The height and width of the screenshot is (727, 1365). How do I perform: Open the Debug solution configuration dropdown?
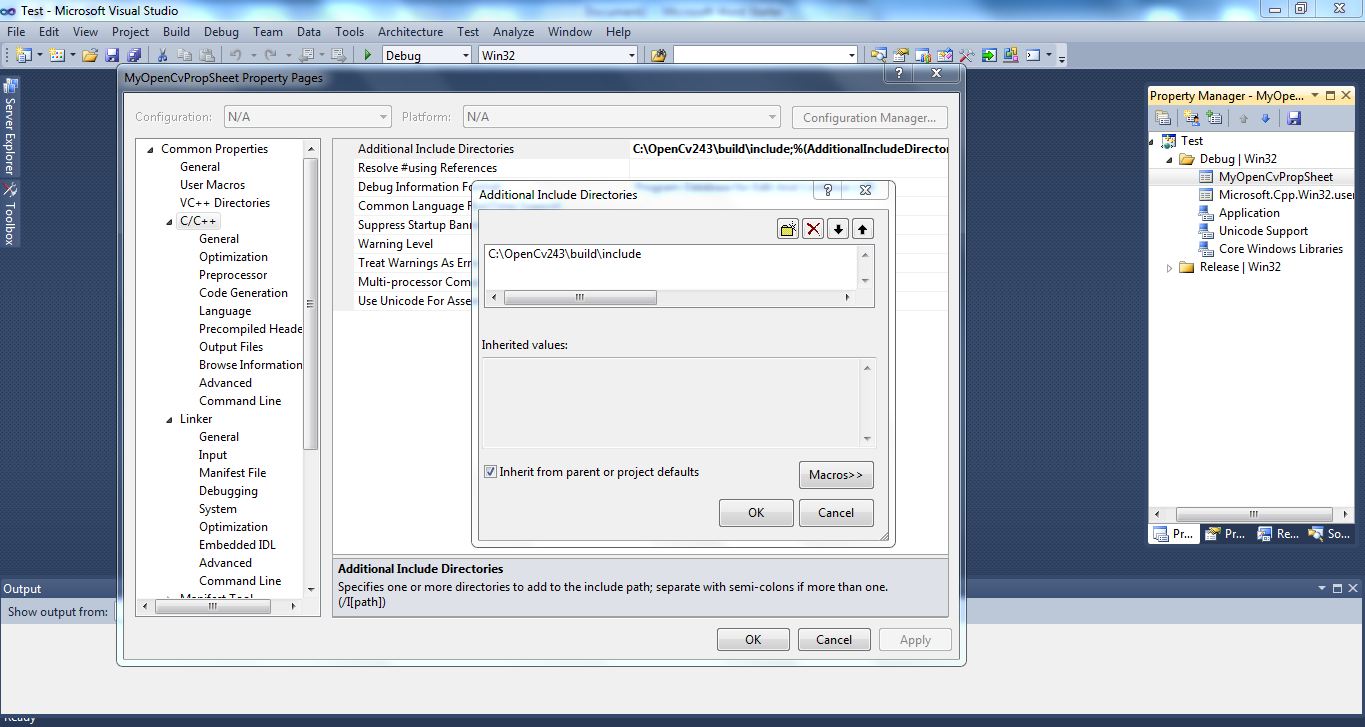point(464,55)
